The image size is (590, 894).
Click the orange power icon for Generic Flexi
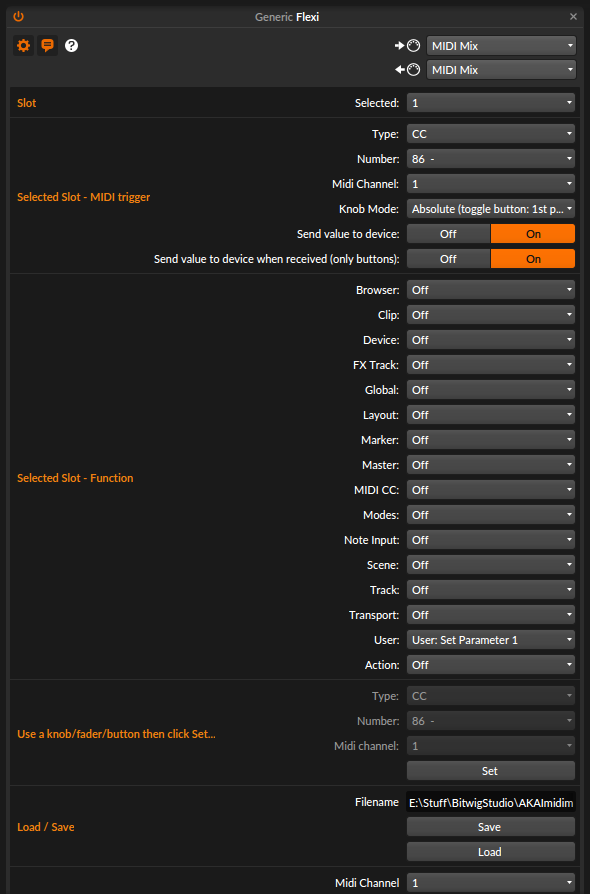[x=19, y=17]
